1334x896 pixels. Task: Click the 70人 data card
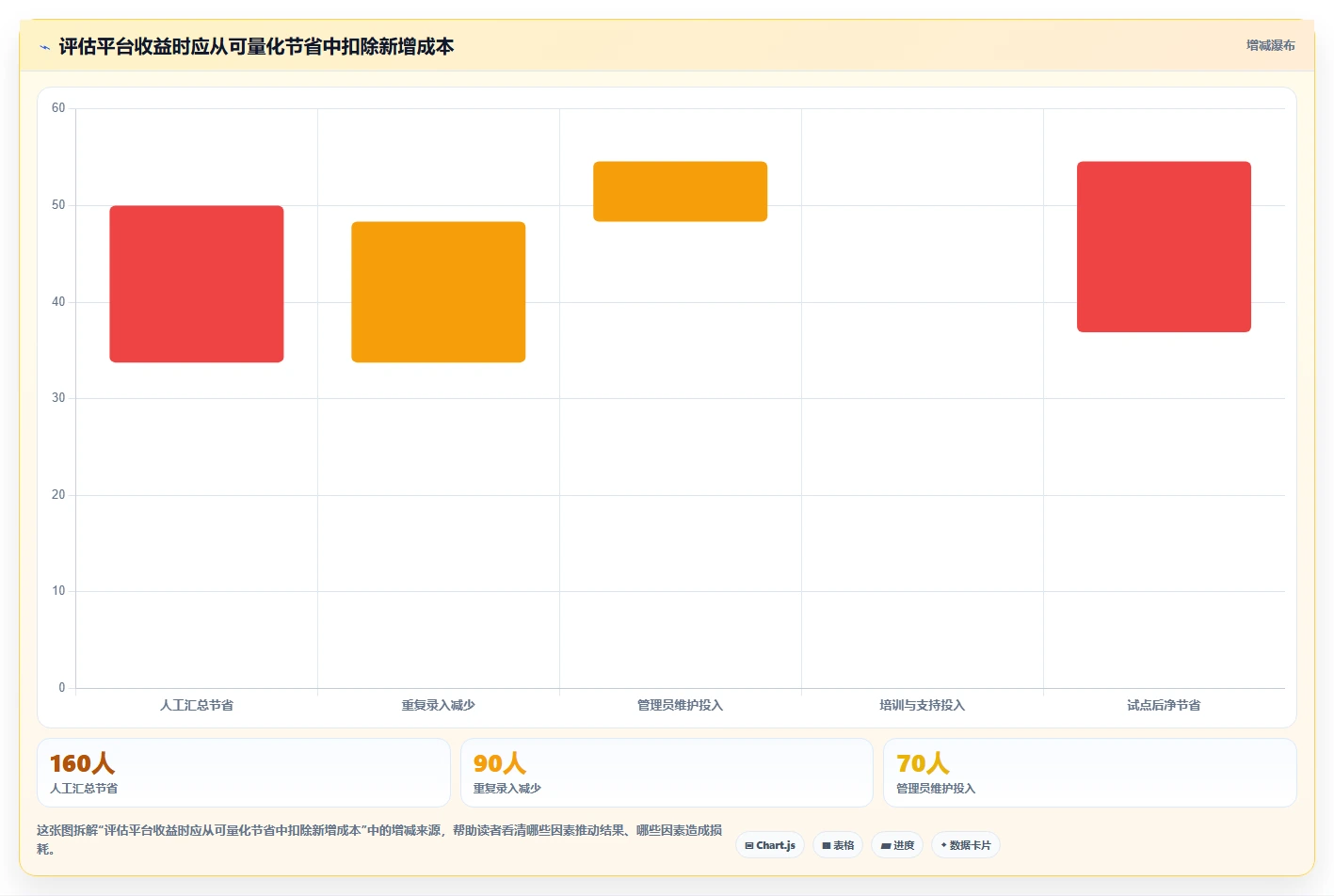(1090, 773)
